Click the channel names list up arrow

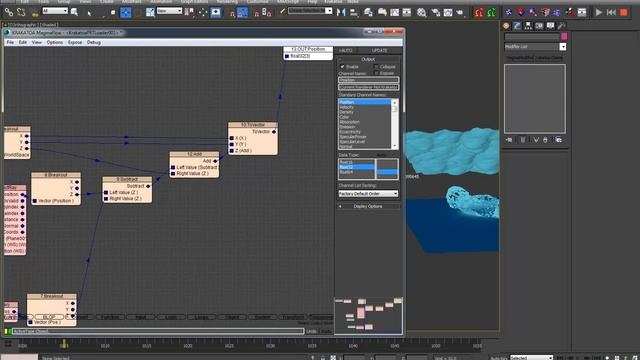click(394, 102)
